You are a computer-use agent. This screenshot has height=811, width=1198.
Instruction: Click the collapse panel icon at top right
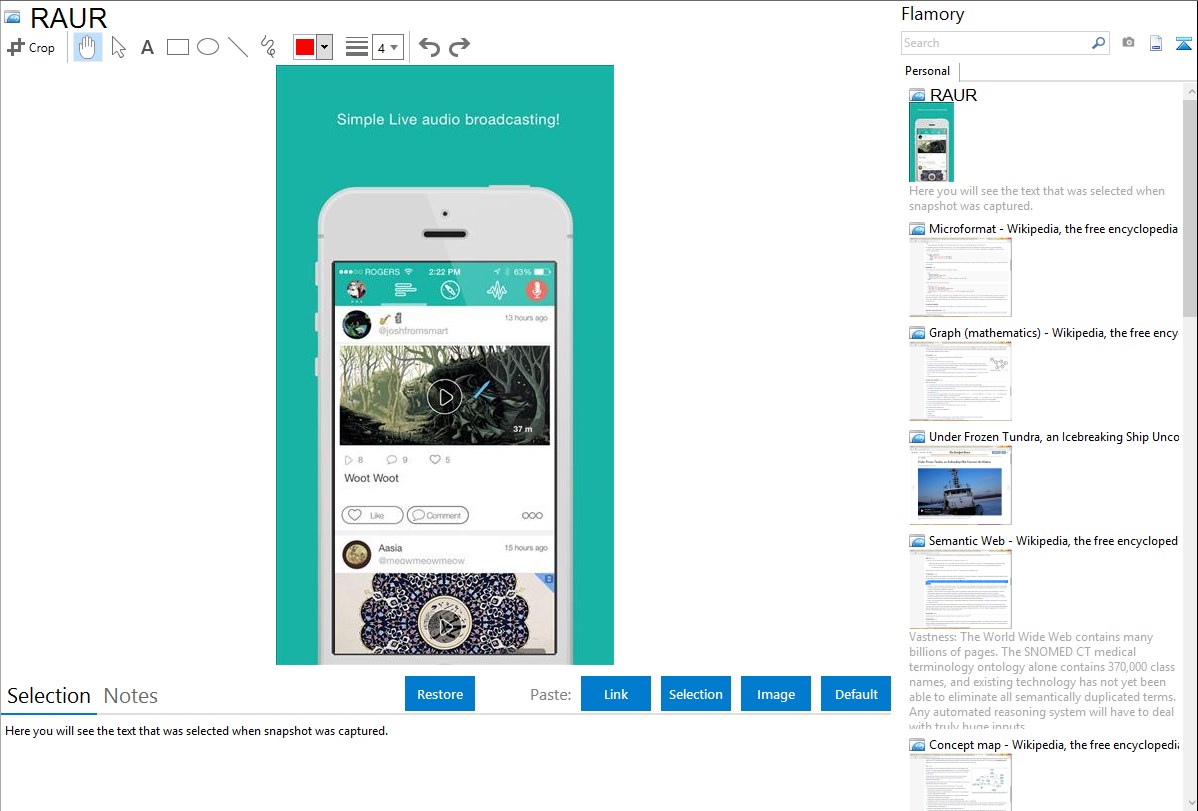1183,44
